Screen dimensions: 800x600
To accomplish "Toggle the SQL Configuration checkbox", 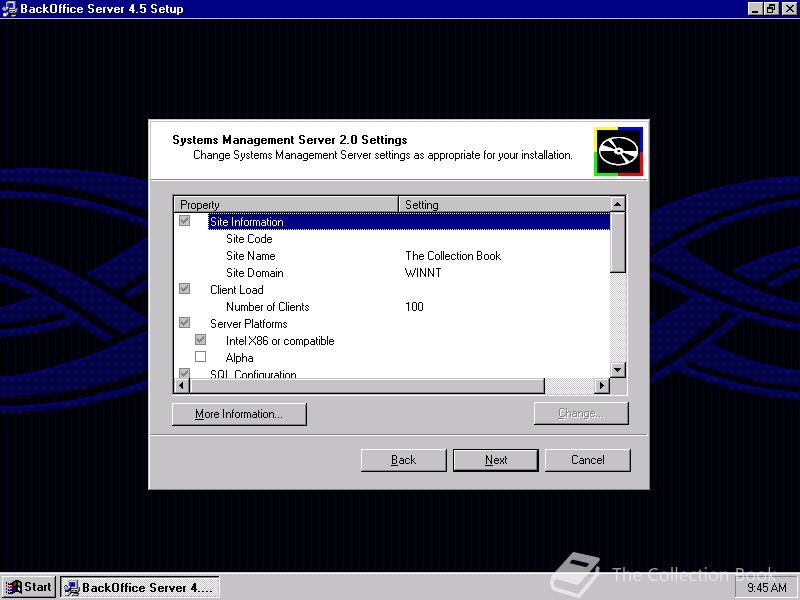I will tap(185, 373).
